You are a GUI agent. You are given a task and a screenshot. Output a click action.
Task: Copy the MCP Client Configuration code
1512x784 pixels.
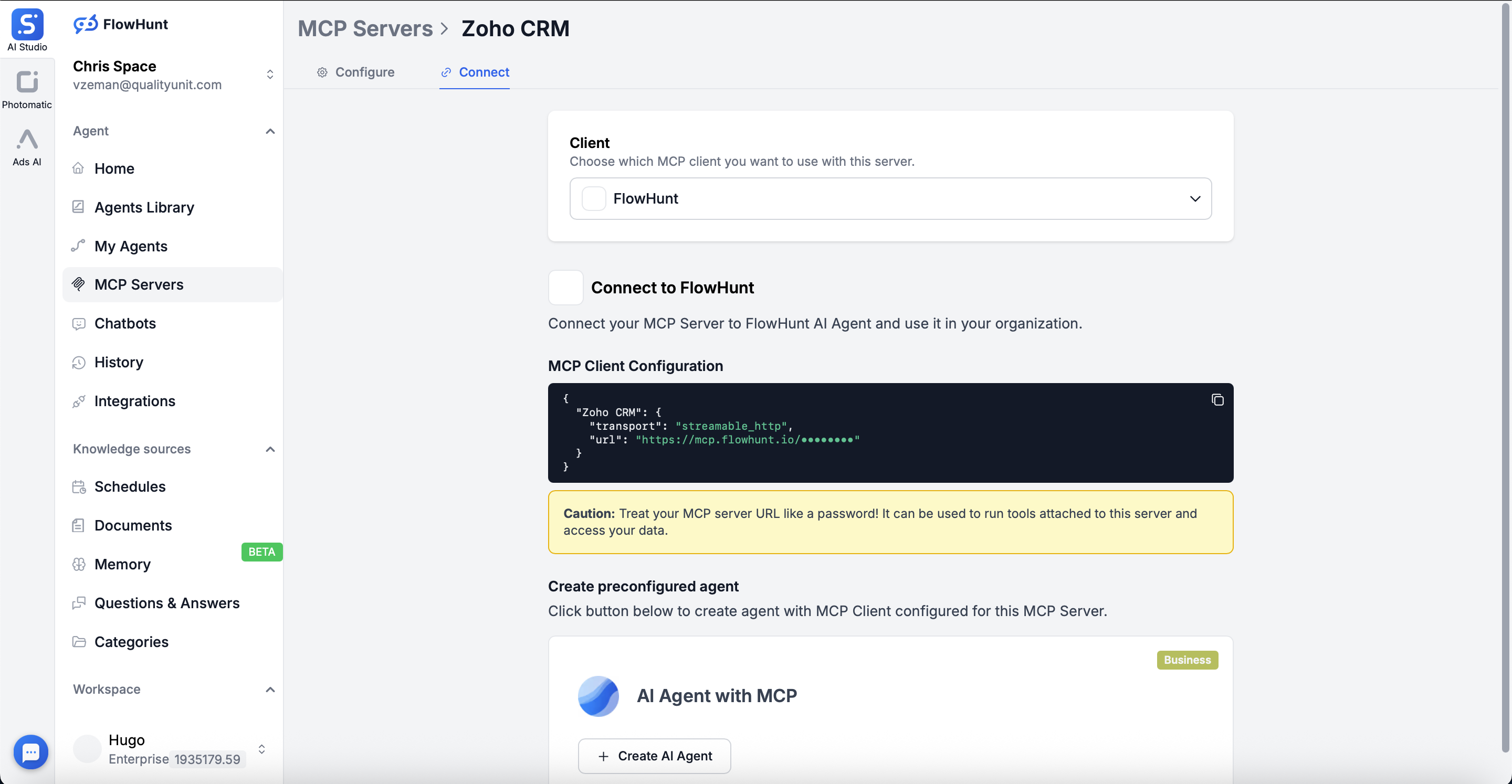pos(1217,400)
